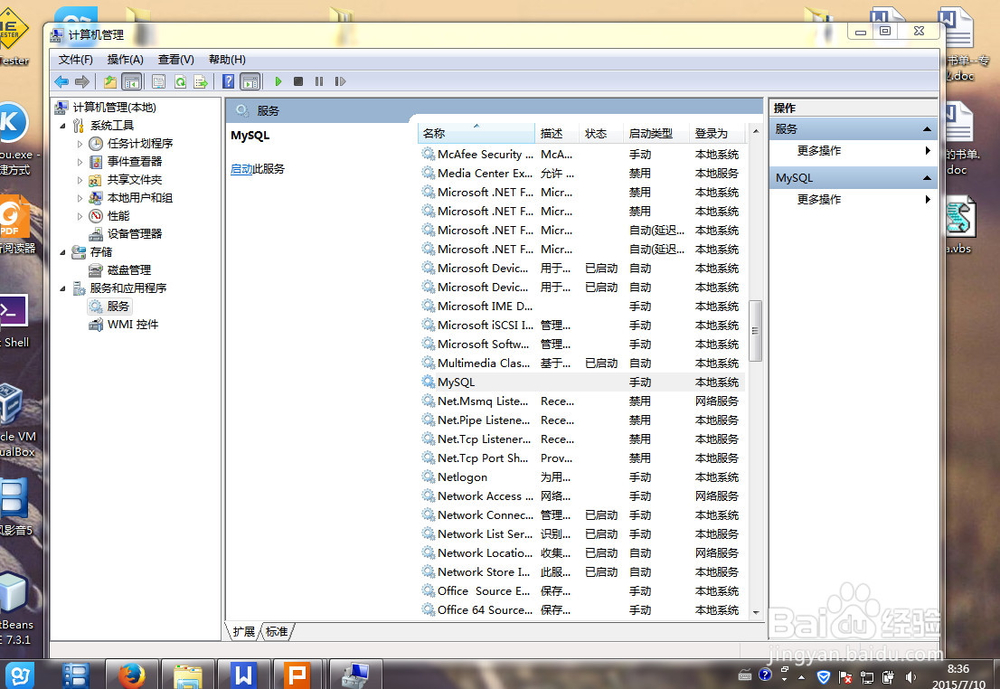Toggle the show/hide console tree icon

(131, 82)
